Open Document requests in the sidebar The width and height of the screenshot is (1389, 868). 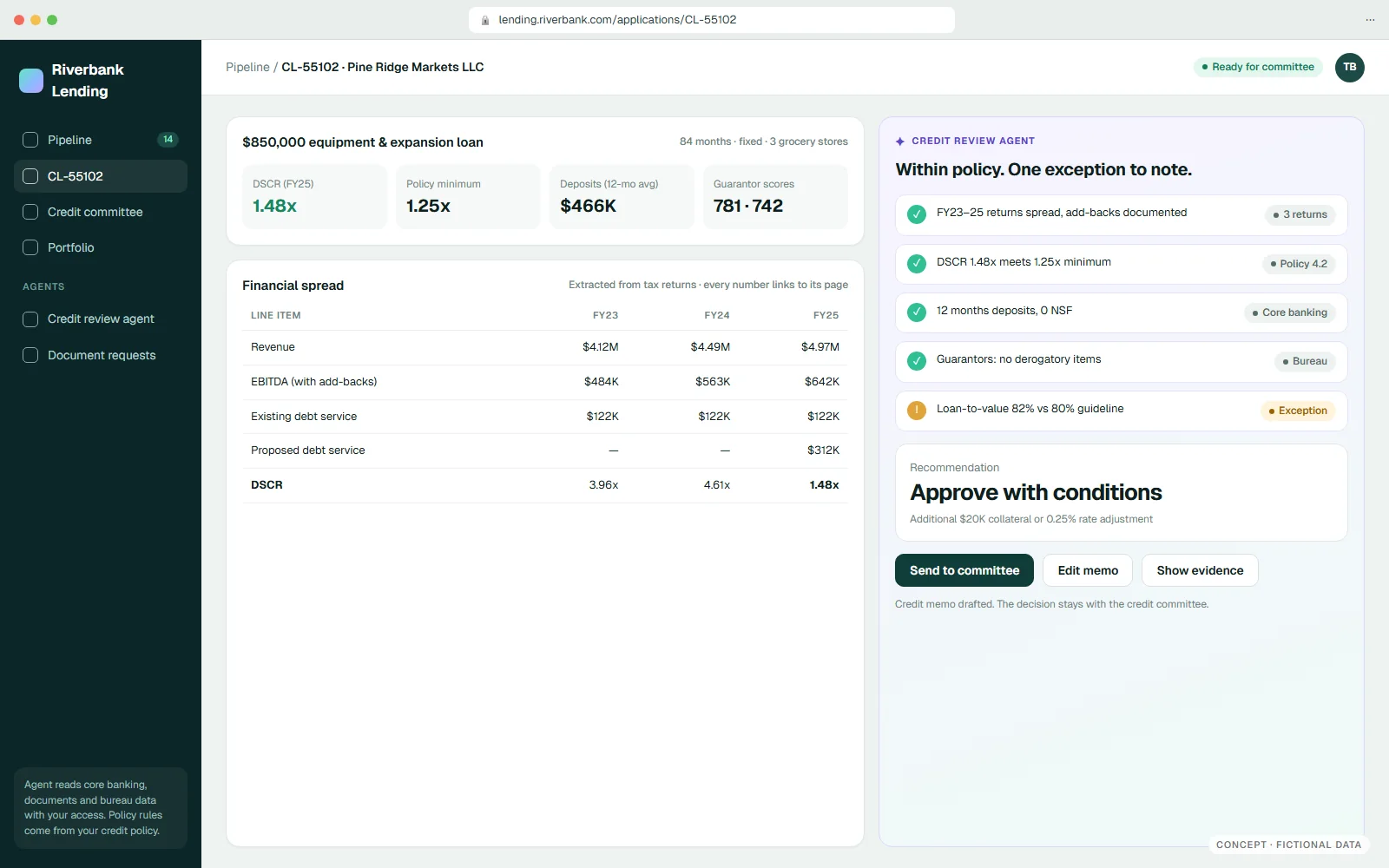point(101,355)
